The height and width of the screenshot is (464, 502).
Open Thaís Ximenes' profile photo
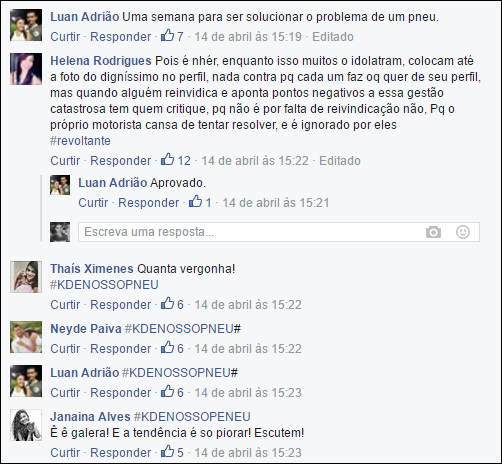click(x=26, y=277)
